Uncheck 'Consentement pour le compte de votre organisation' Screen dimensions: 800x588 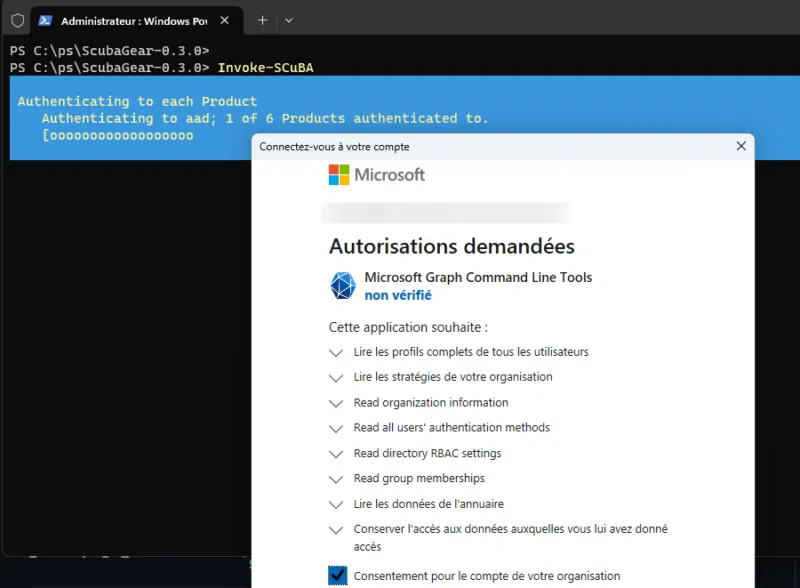click(x=337, y=575)
